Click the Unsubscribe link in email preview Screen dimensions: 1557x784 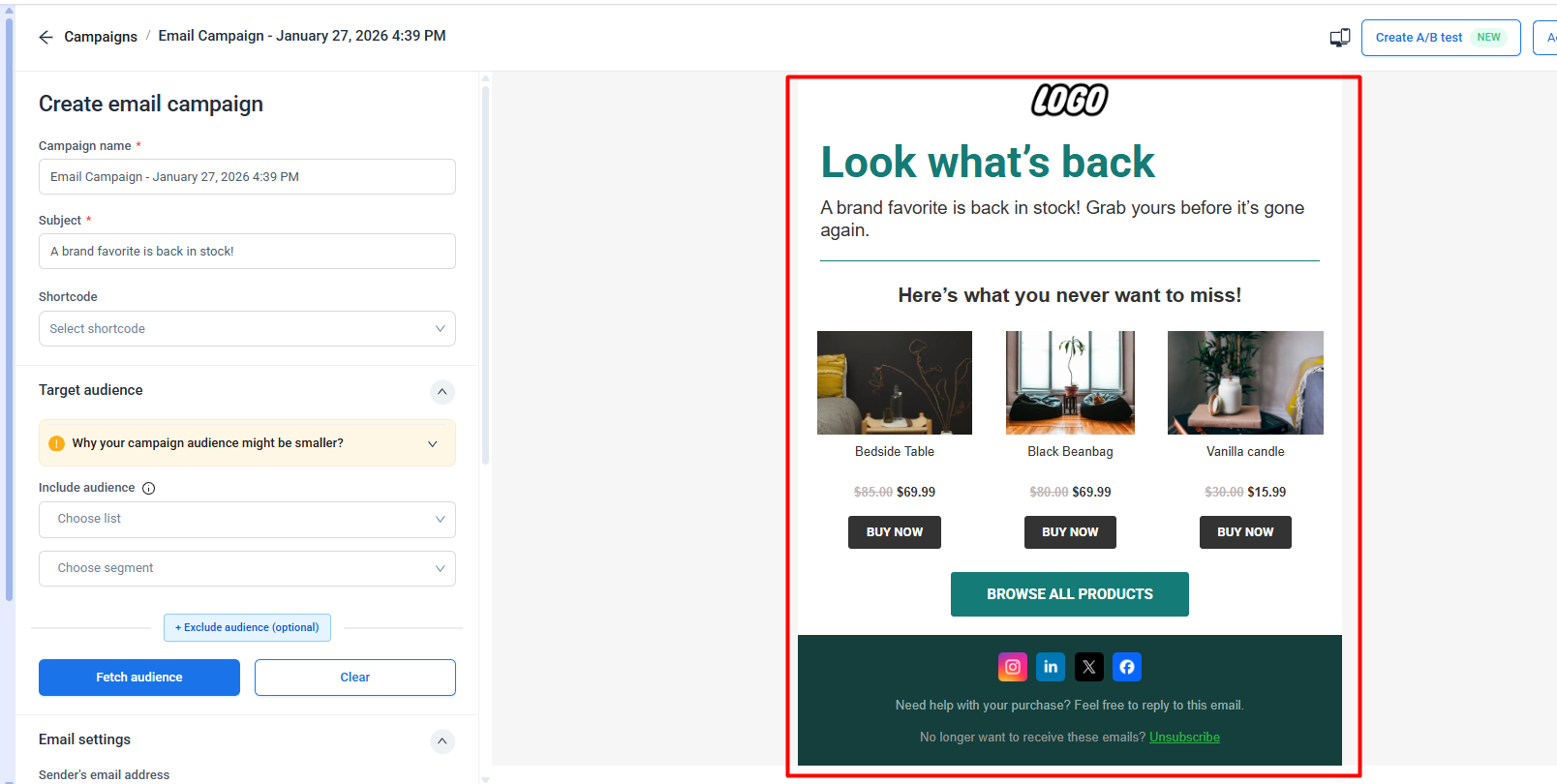tap(1184, 738)
